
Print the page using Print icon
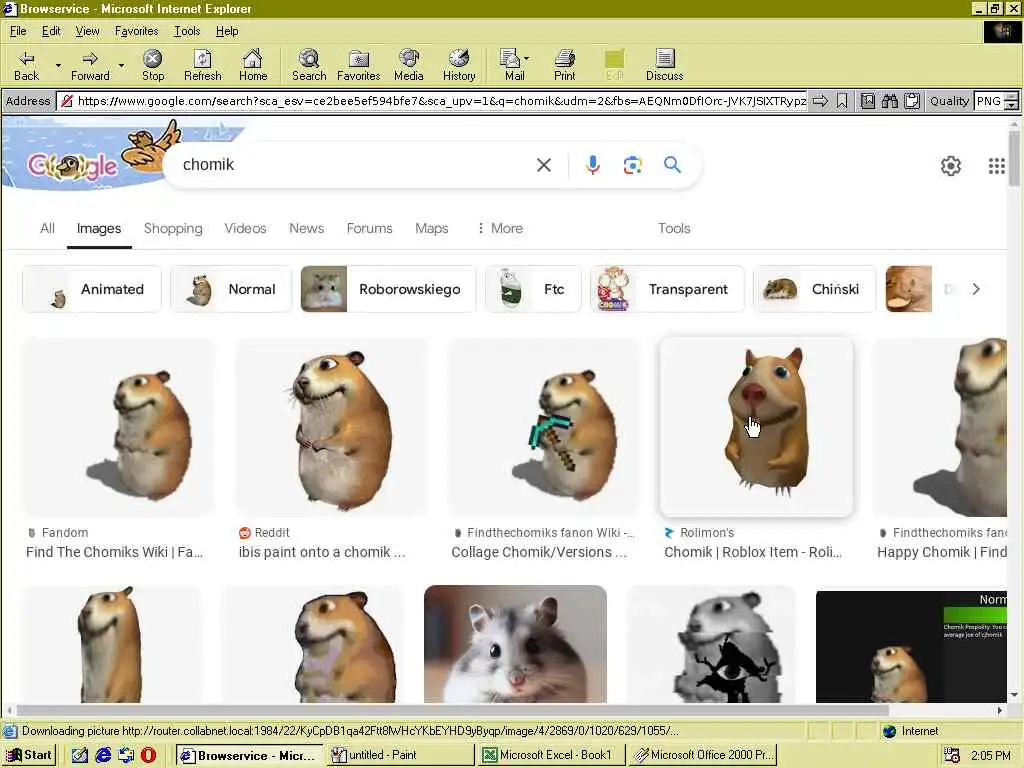tap(565, 65)
